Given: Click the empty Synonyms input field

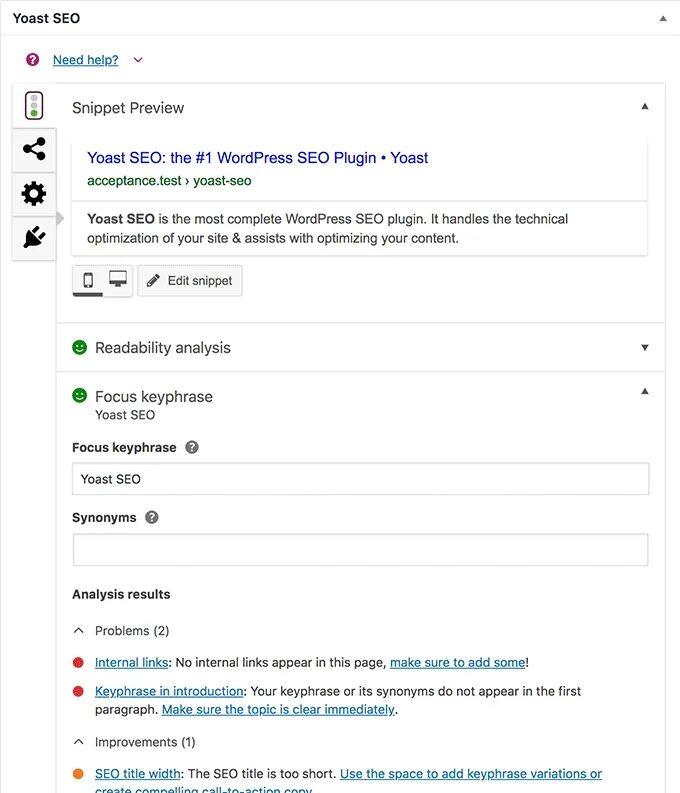Looking at the screenshot, I should (x=360, y=550).
